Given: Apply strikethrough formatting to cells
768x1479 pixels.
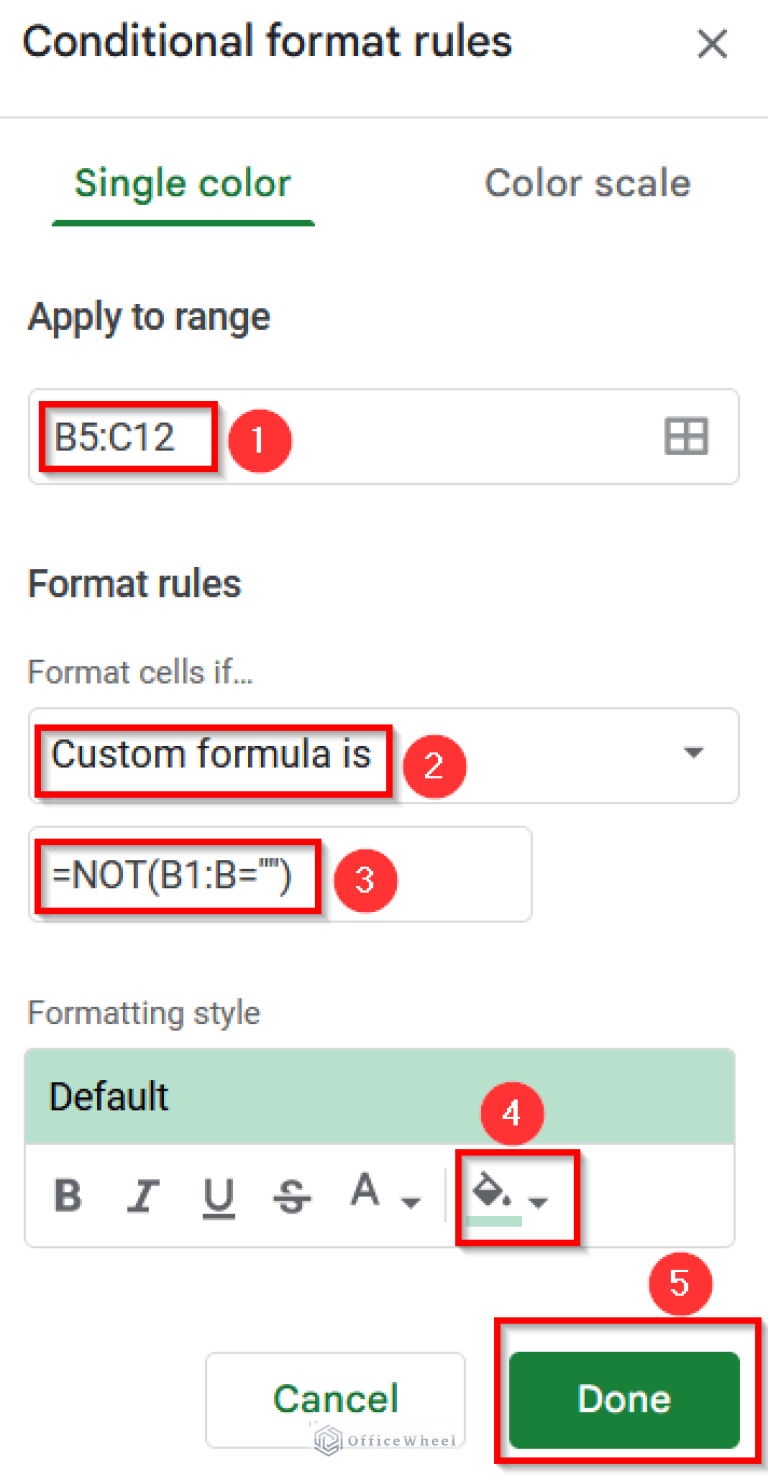Looking at the screenshot, I should pyautogui.click(x=291, y=1192).
